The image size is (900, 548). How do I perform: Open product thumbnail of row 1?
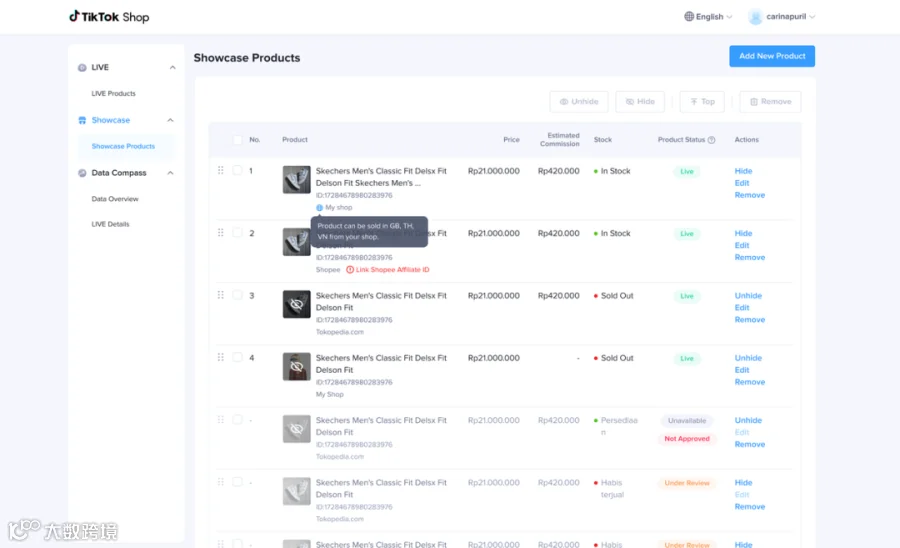(x=296, y=180)
